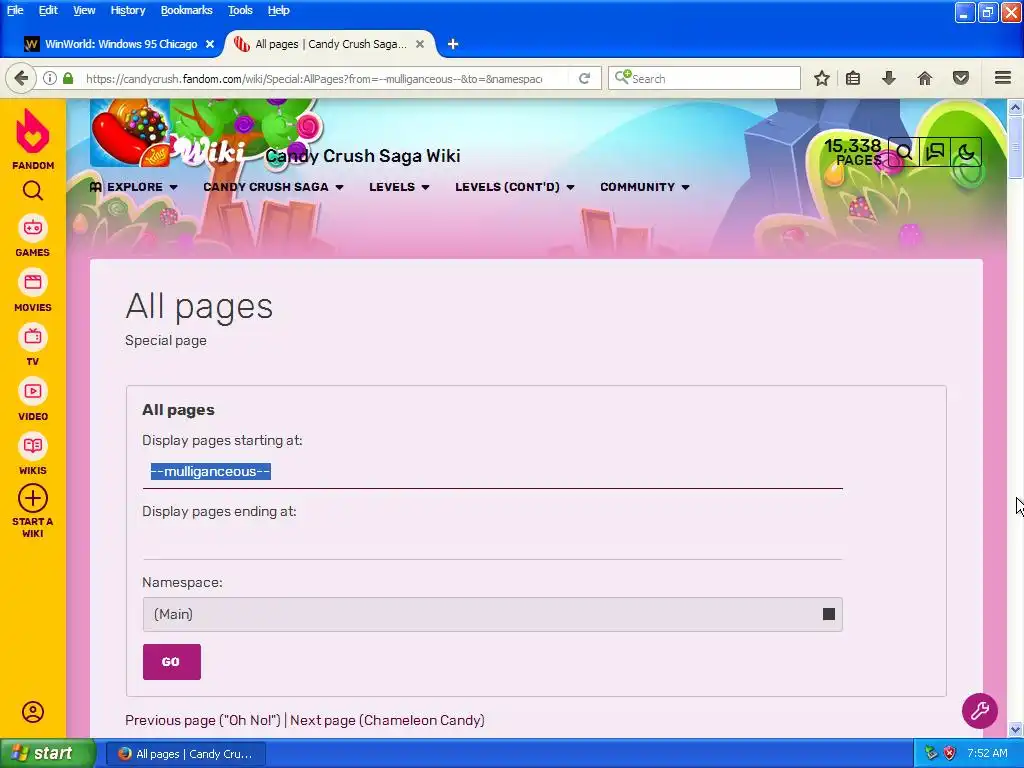Open the Help menu

coord(278,10)
